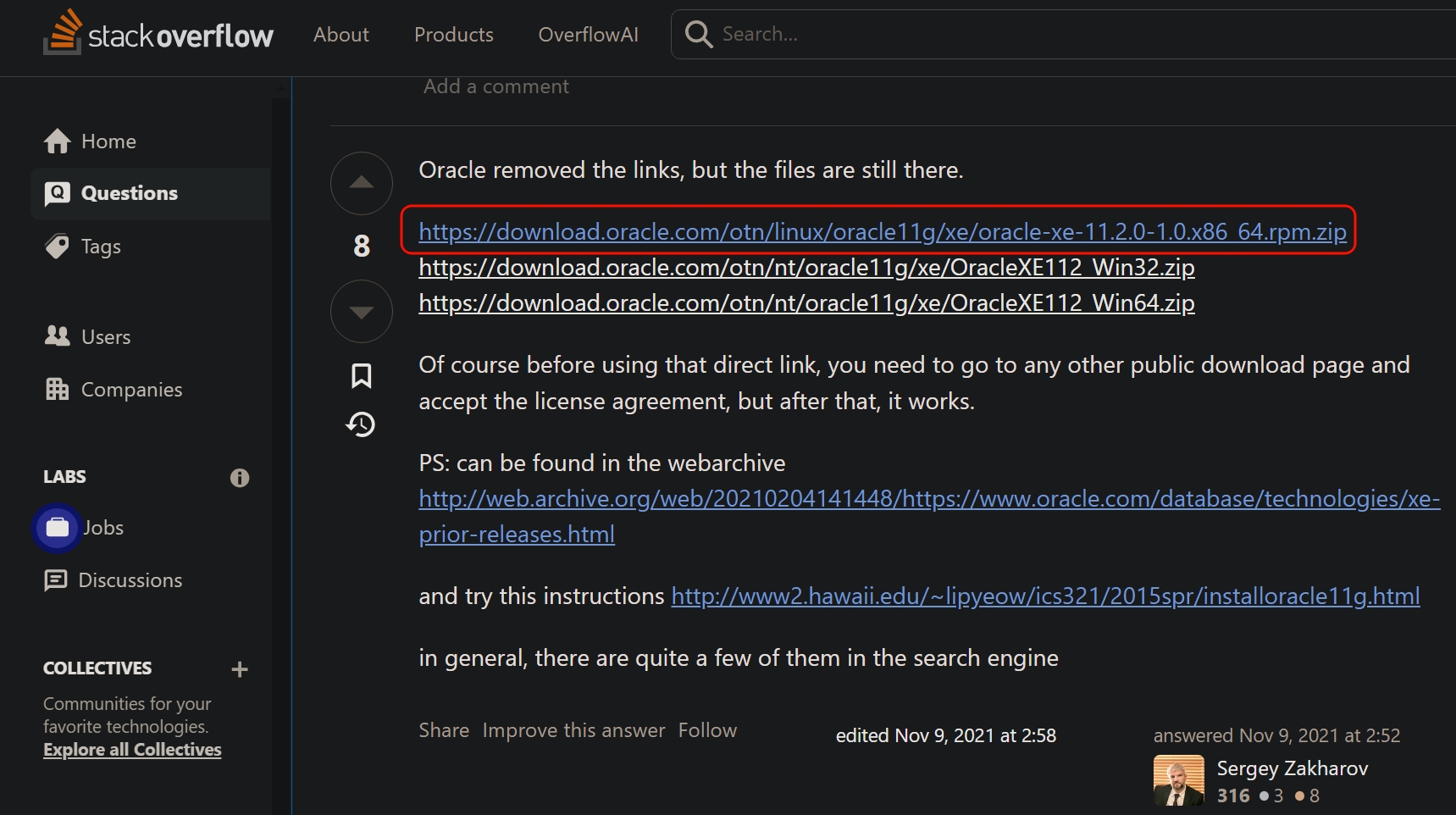The image size is (1456, 815).
Task: Select Questions in sidebar
Action: [151, 193]
